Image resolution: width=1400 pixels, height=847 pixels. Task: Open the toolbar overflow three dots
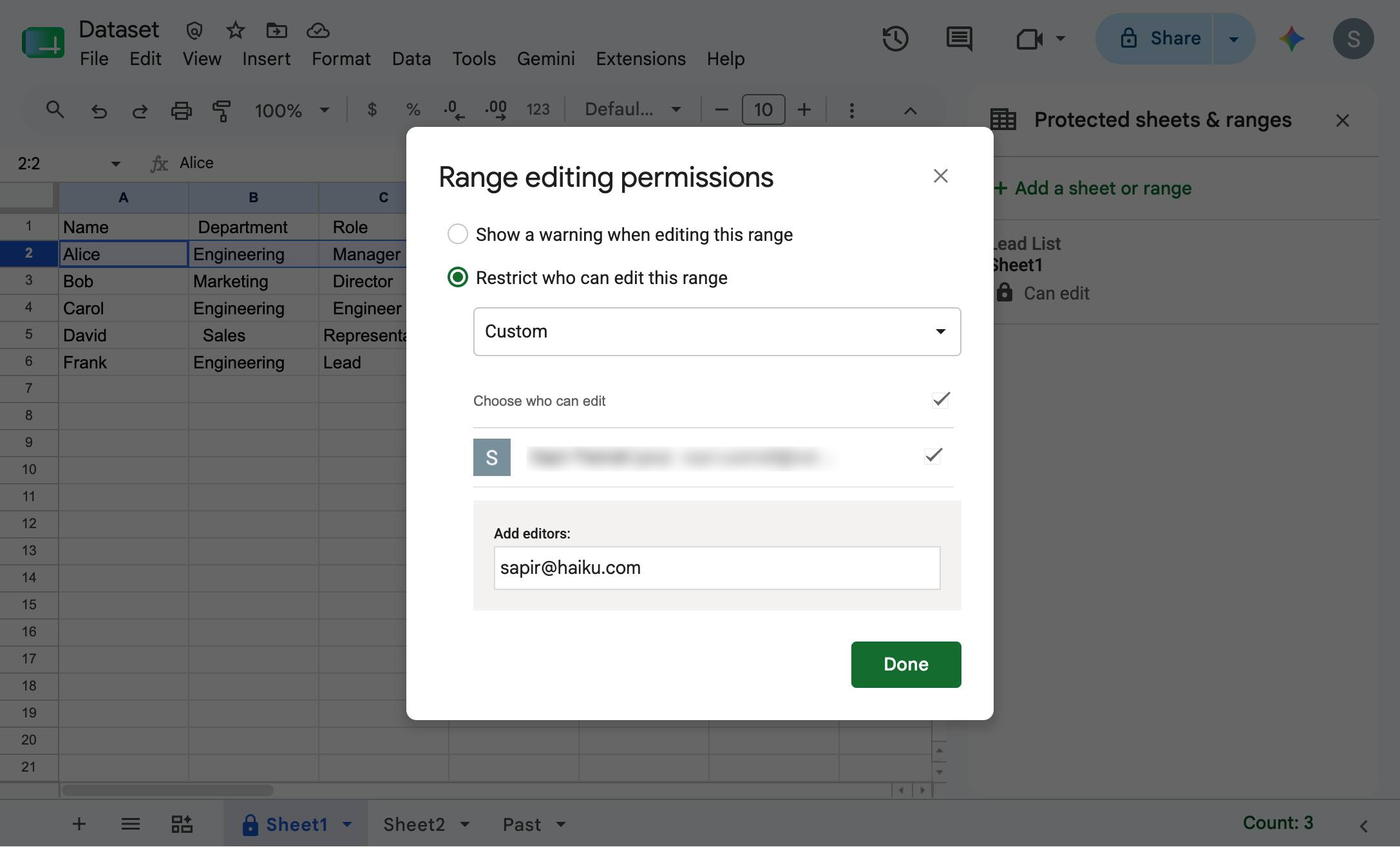point(851,111)
